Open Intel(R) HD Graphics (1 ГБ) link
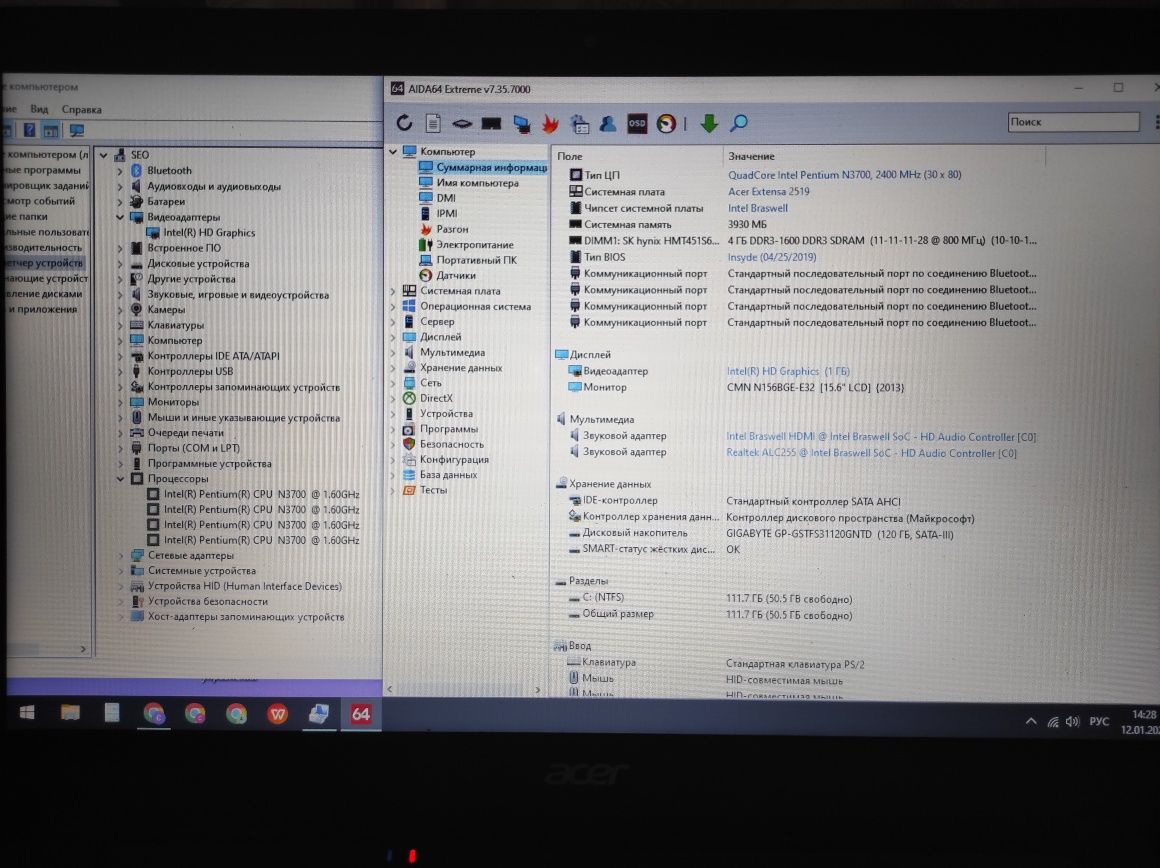Screen dimensions: 1160x868 click(x=788, y=371)
